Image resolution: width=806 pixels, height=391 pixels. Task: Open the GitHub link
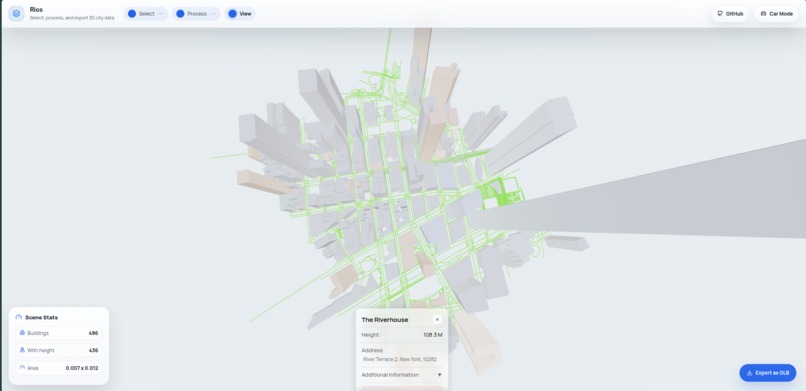point(730,14)
